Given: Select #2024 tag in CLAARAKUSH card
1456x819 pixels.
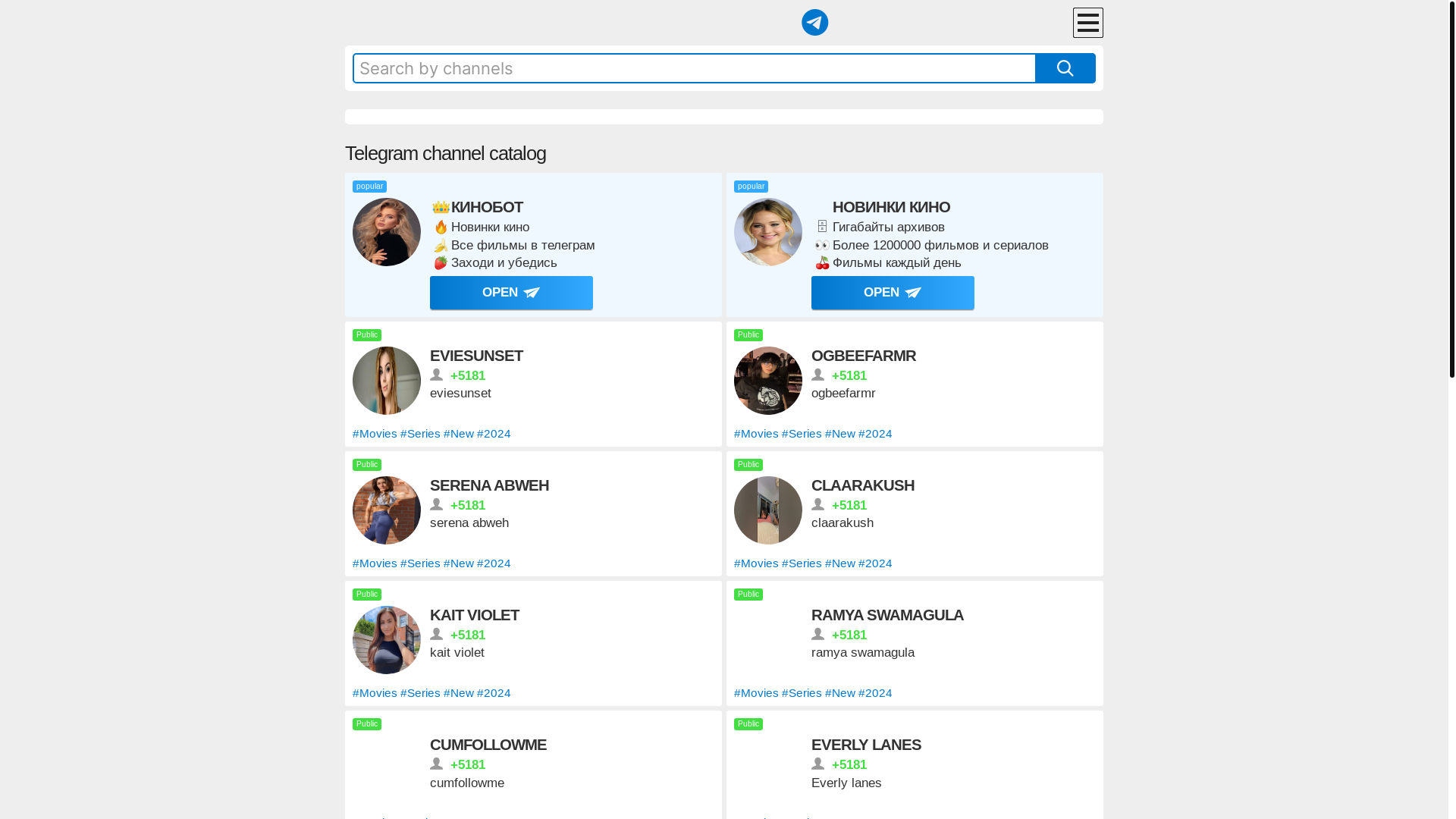Looking at the screenshot, I should tap(875, 563).
